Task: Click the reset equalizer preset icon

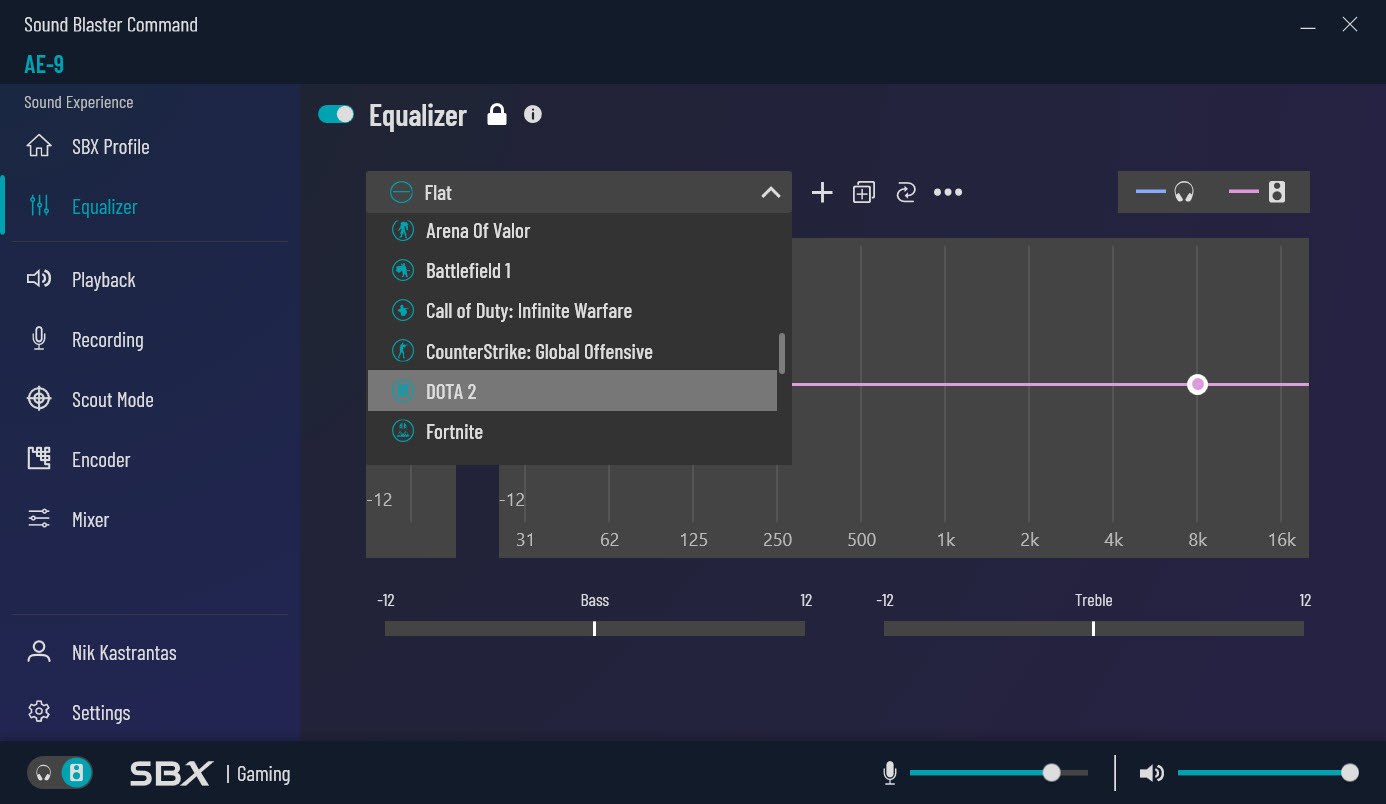Action: point(906,192)
